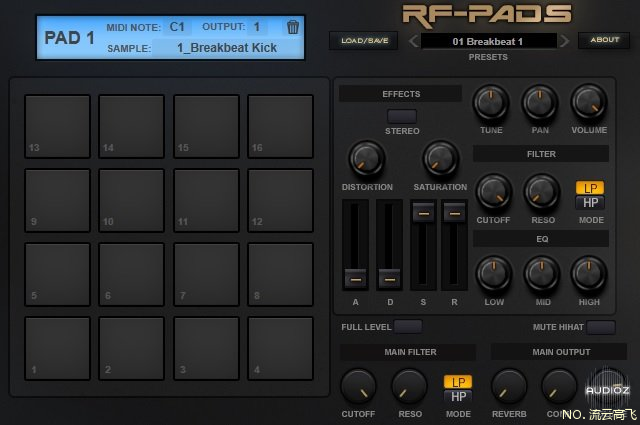This screenshot has width=640, height=425.
Task: Click the PAN knob
Action: point(540,102)
